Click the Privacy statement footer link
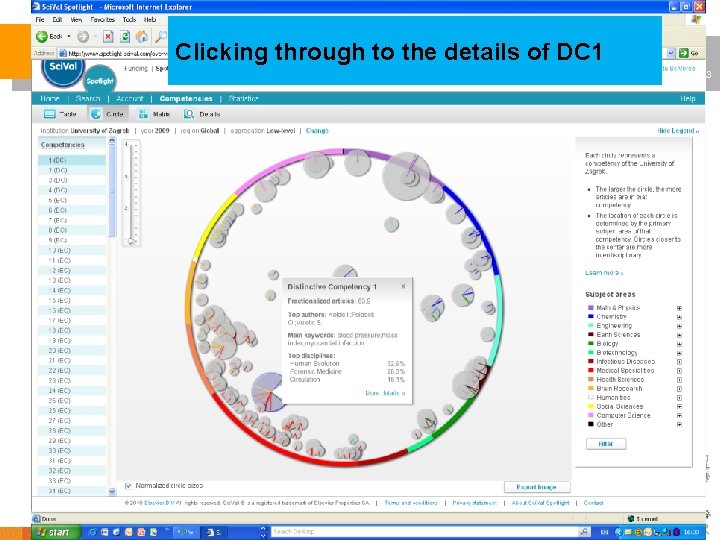 coord(474,503)
